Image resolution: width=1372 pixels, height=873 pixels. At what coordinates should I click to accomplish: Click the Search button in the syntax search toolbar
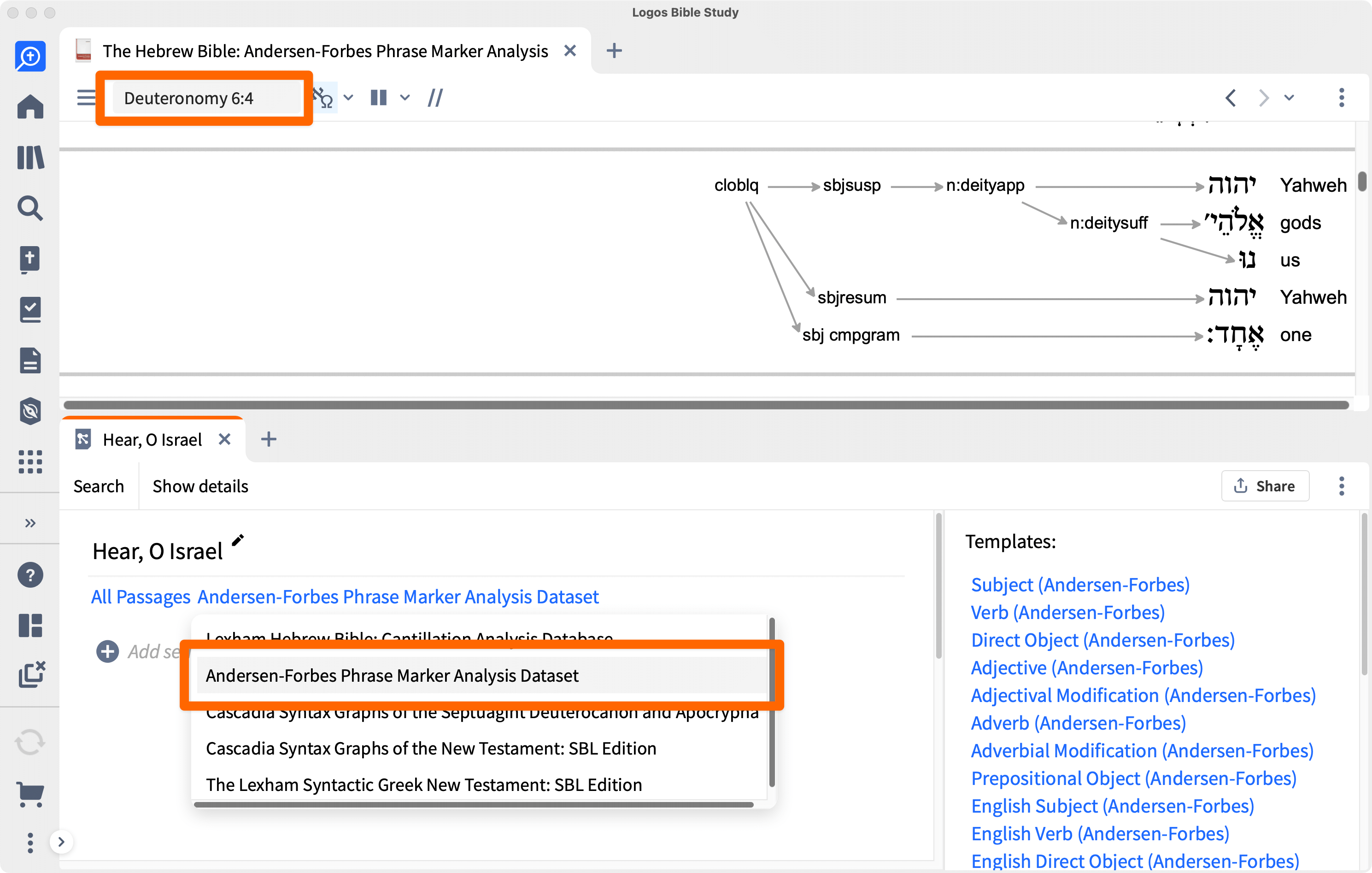99,486
